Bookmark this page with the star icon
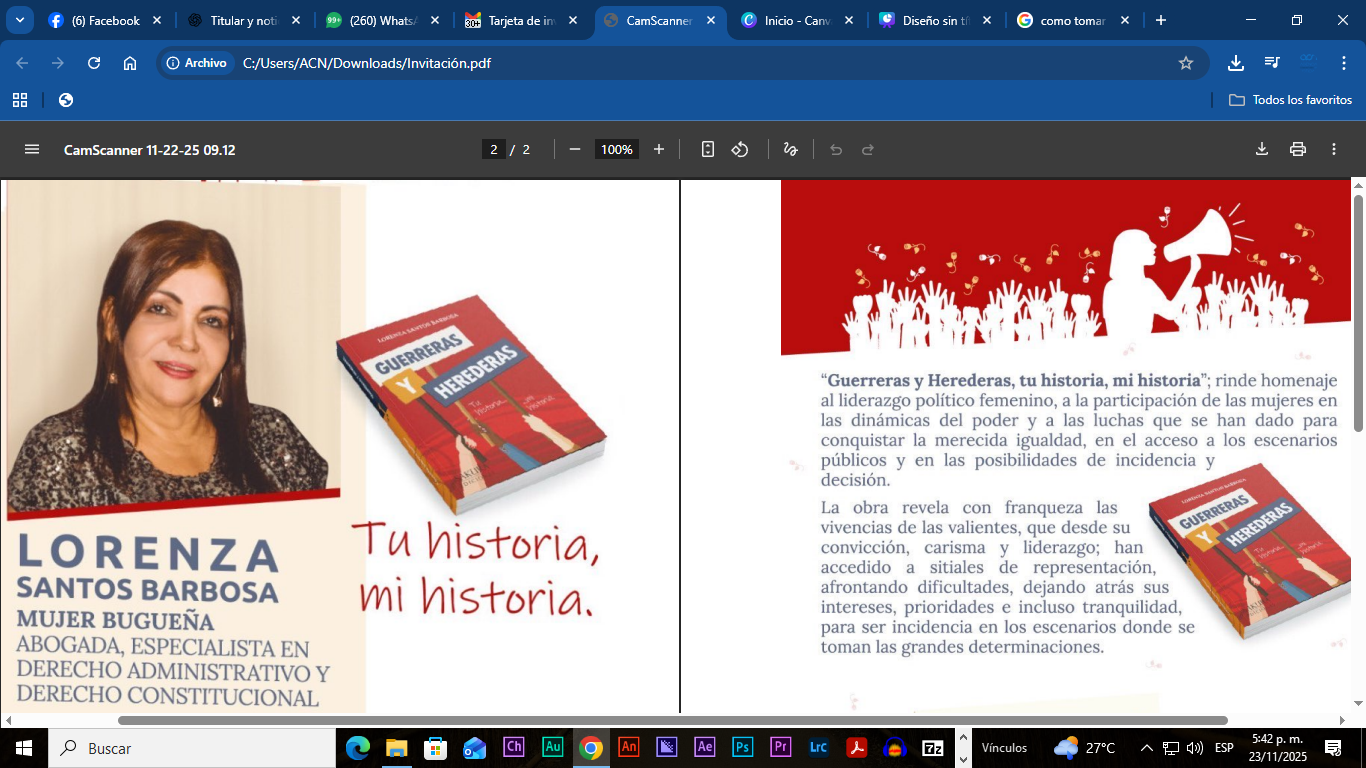The image size is (1366, 768). pyautogui.click(x=1186, y=63)
